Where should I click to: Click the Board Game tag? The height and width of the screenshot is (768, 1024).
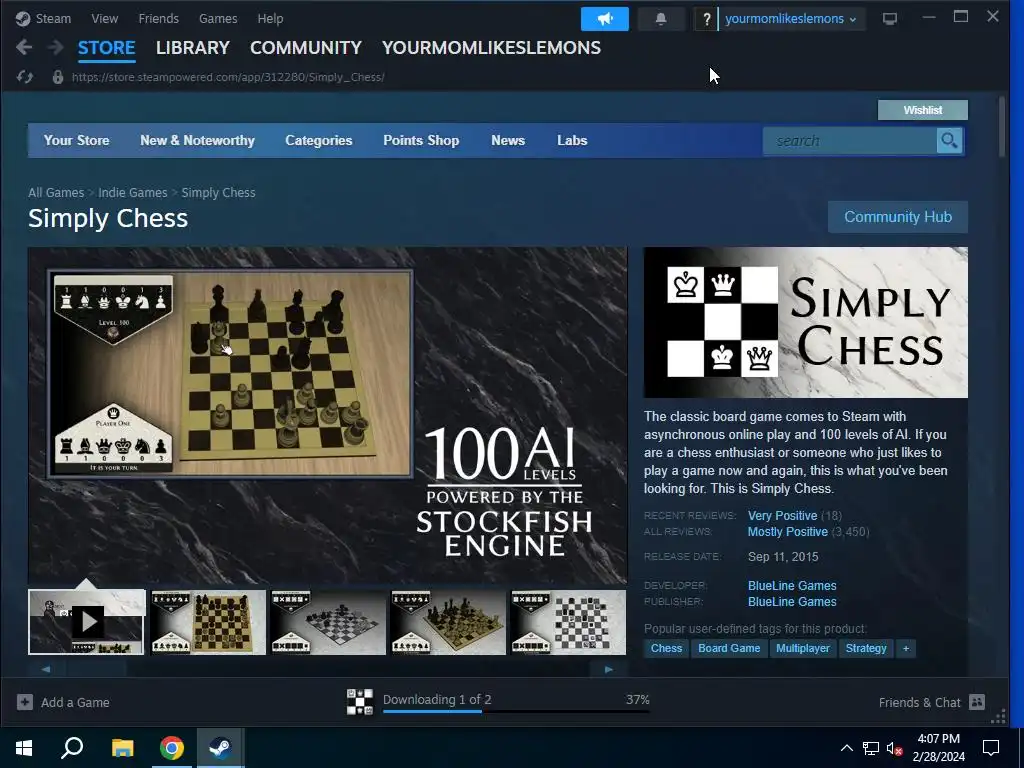tap(729, 648)
